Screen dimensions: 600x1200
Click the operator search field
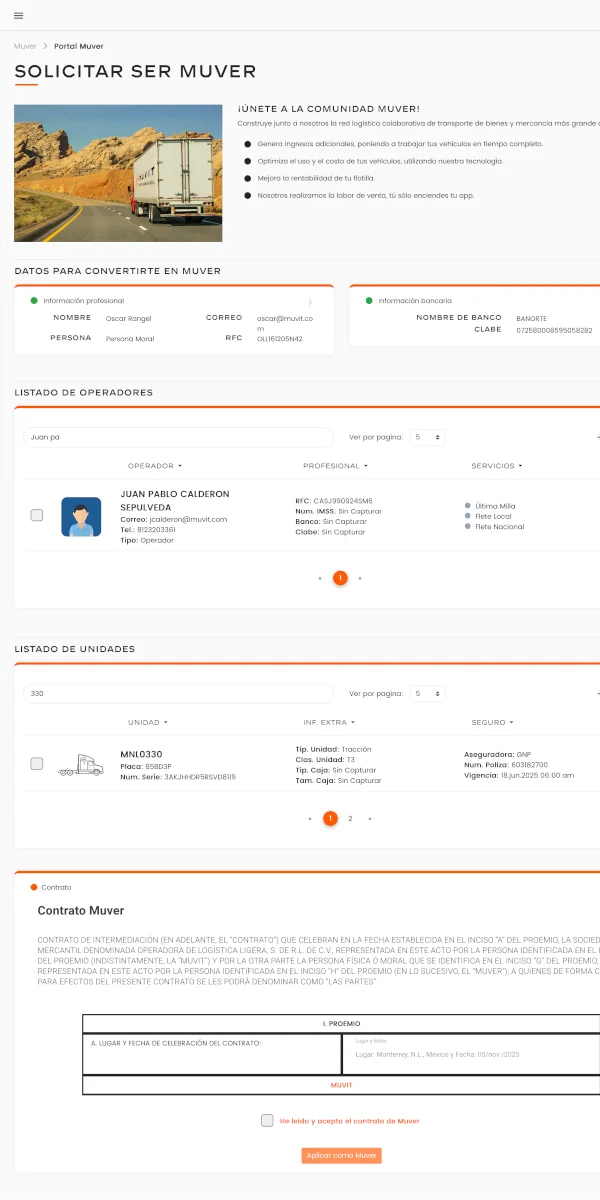point(178,437)
